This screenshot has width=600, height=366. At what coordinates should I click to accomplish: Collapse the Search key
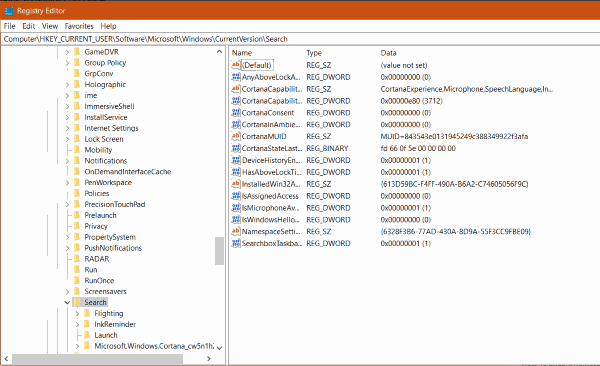point(67,302)
